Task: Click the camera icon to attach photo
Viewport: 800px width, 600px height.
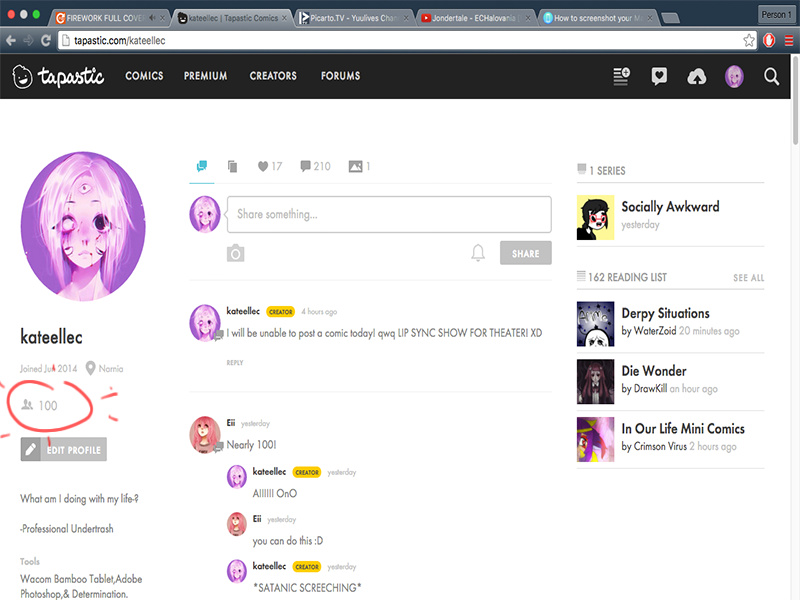Action: 235,254
